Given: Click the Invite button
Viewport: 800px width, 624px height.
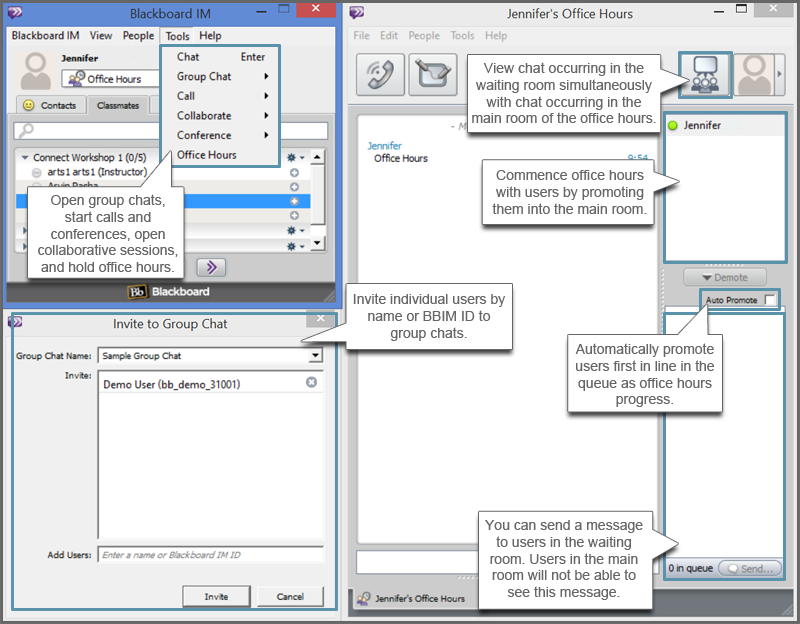Looking at the screenshot, I should click(x=216, y=596).
